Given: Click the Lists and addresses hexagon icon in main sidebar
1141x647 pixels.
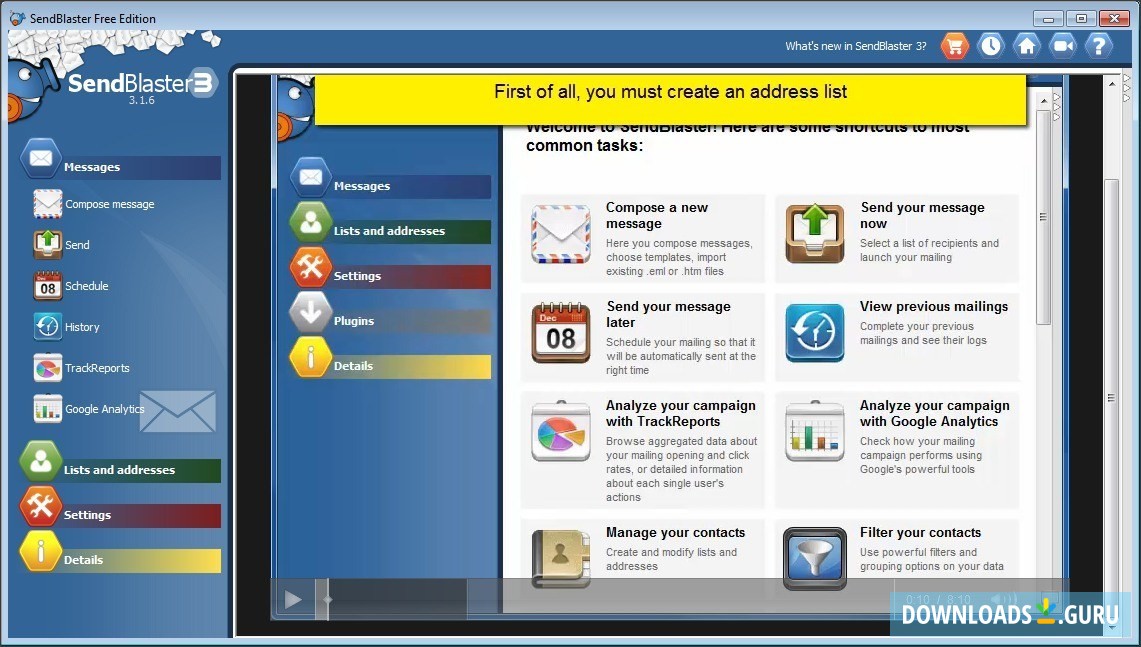Looking at the screenshot, I should coord(41,461).
